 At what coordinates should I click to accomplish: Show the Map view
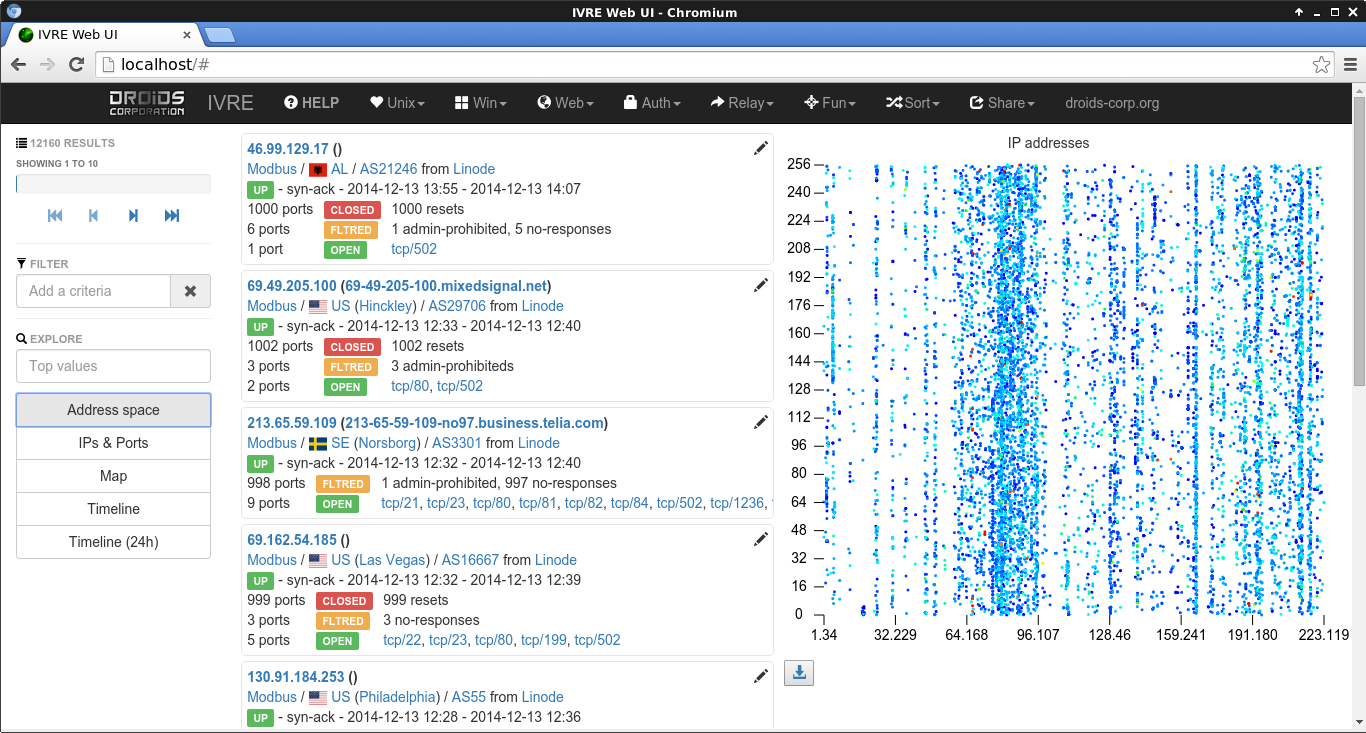tap(113, 476)
